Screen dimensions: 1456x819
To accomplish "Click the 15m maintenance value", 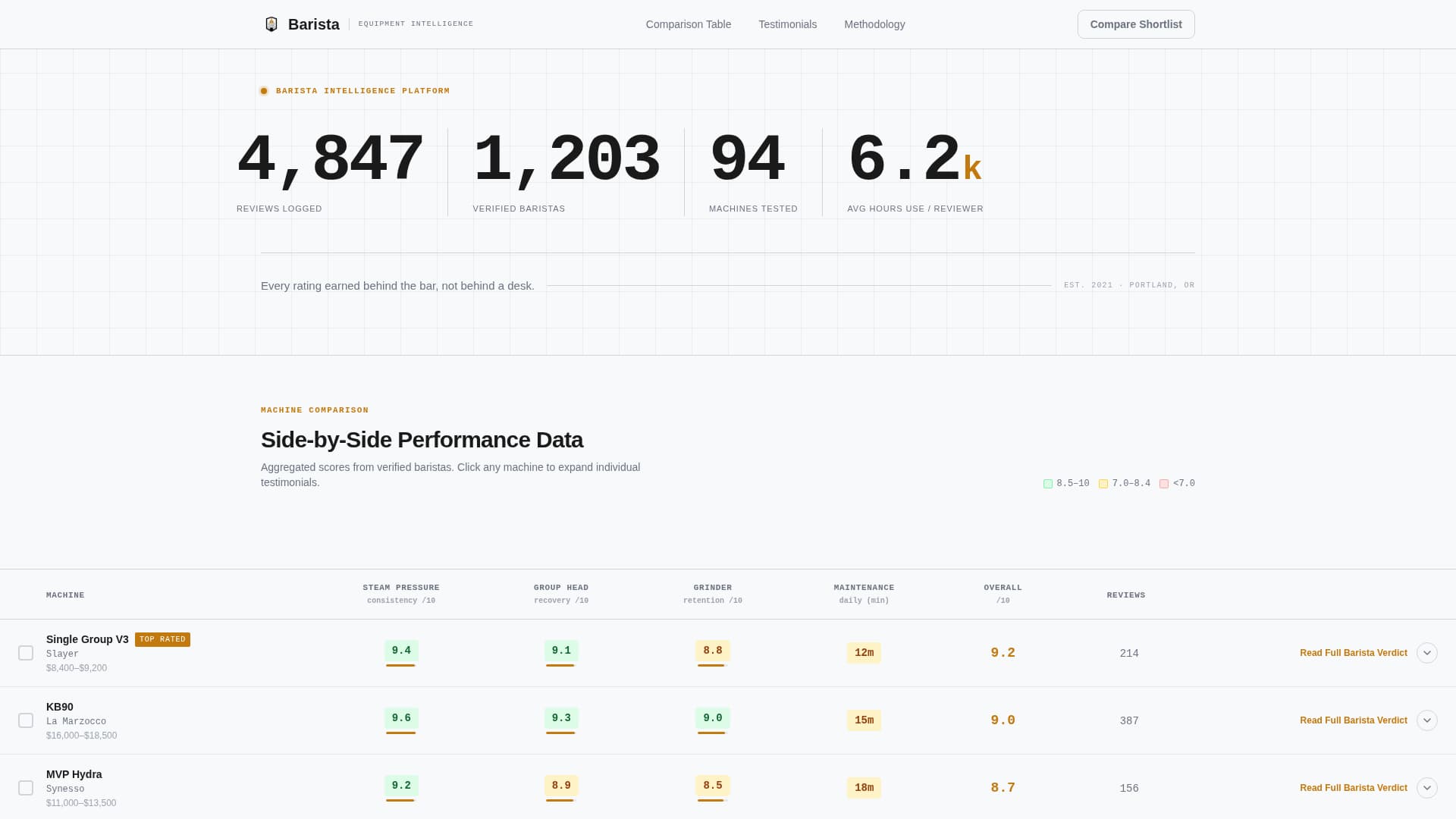I will (864, 720).
